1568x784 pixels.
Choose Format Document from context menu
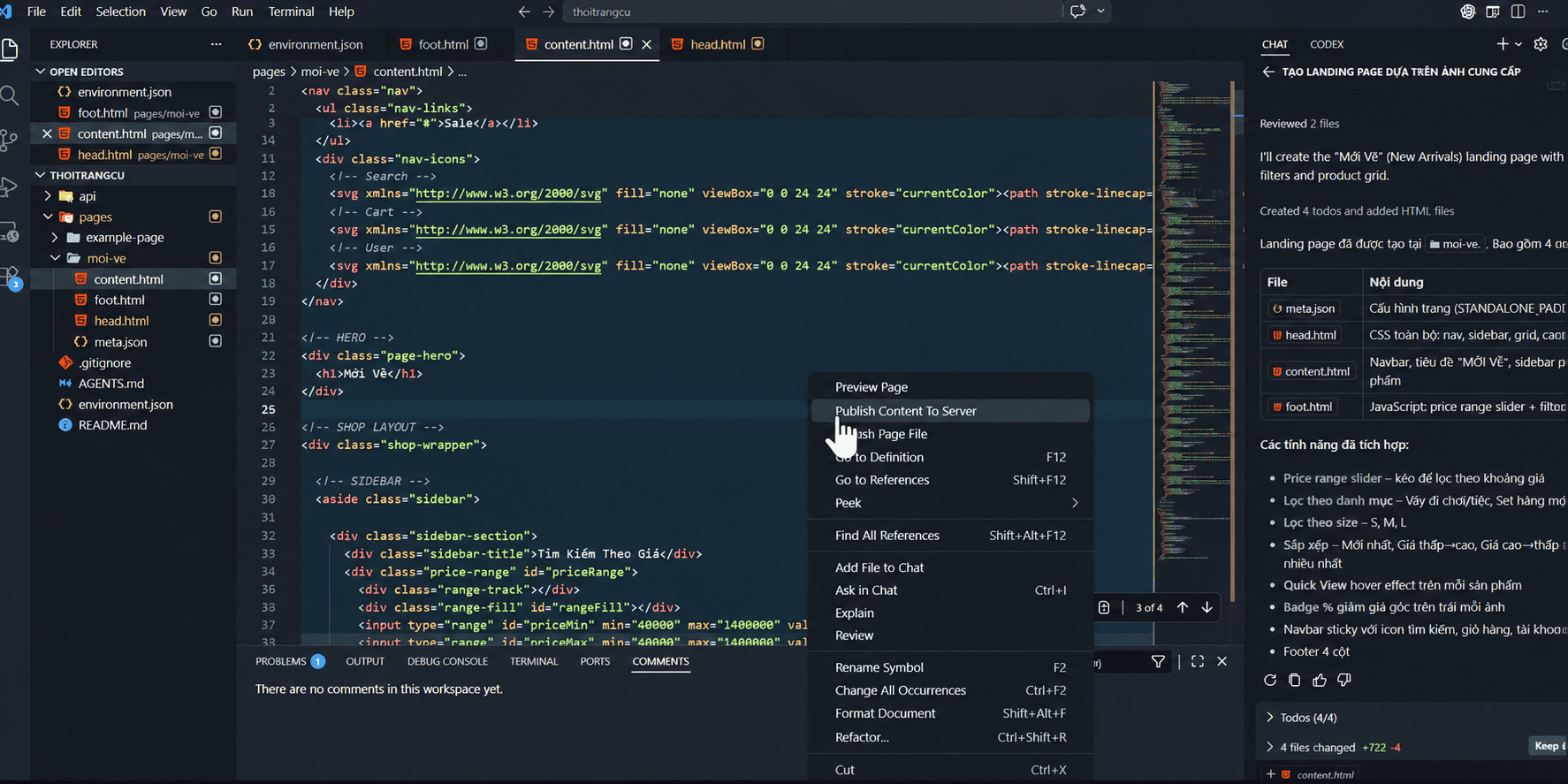click(951, 713)
